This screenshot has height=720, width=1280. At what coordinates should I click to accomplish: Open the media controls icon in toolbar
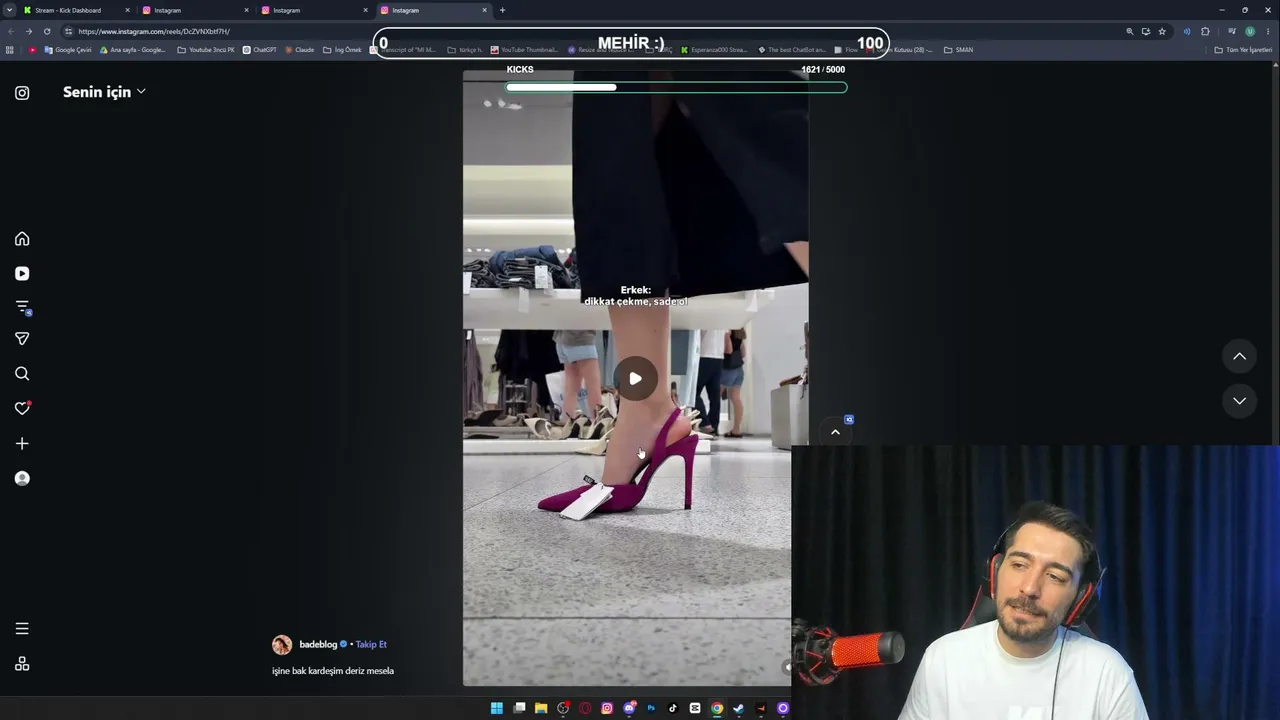coord(1232,31)
